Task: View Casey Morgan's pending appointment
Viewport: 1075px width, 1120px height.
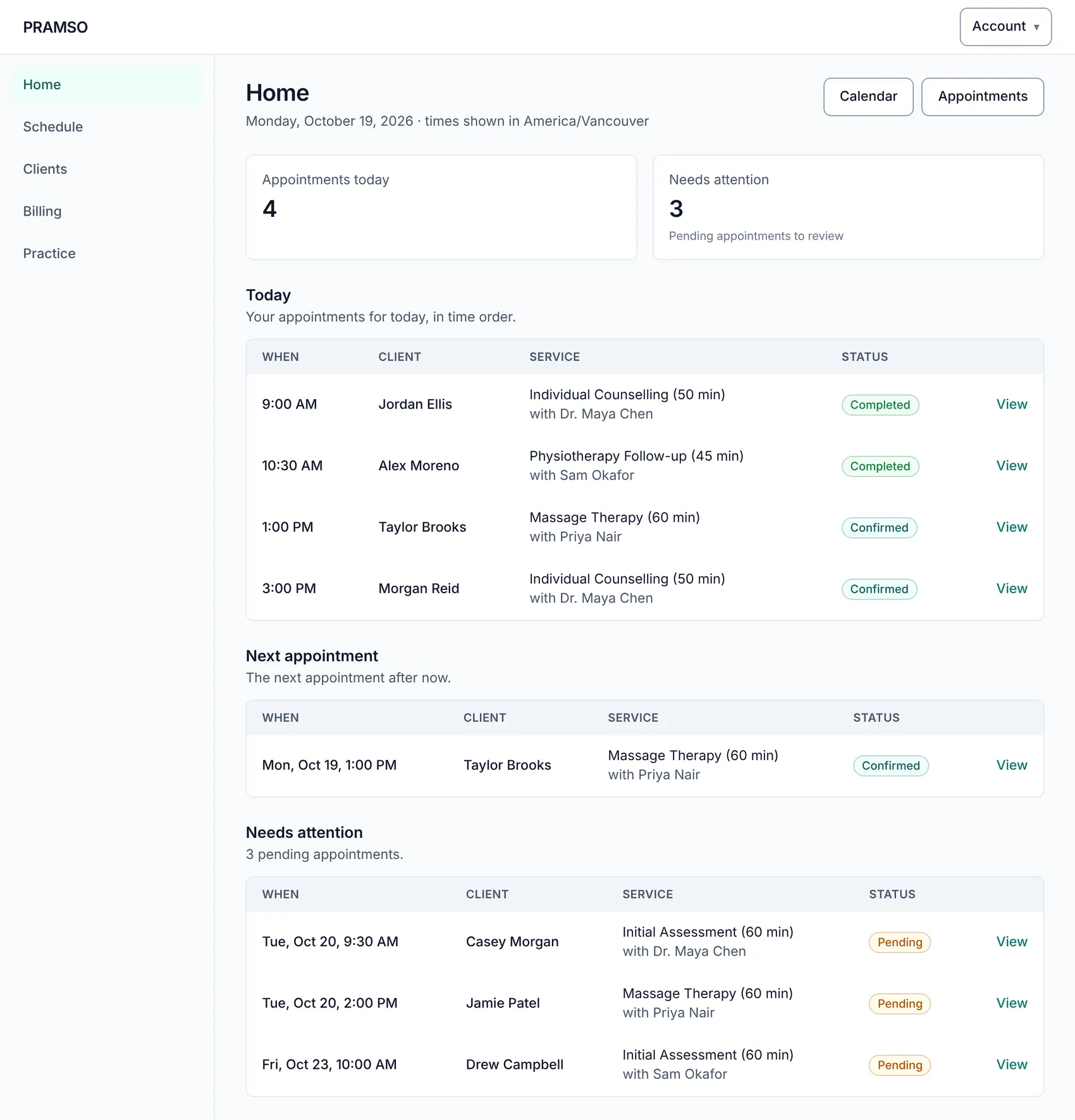Action: pyautogui.click(x=1011, y=941)
